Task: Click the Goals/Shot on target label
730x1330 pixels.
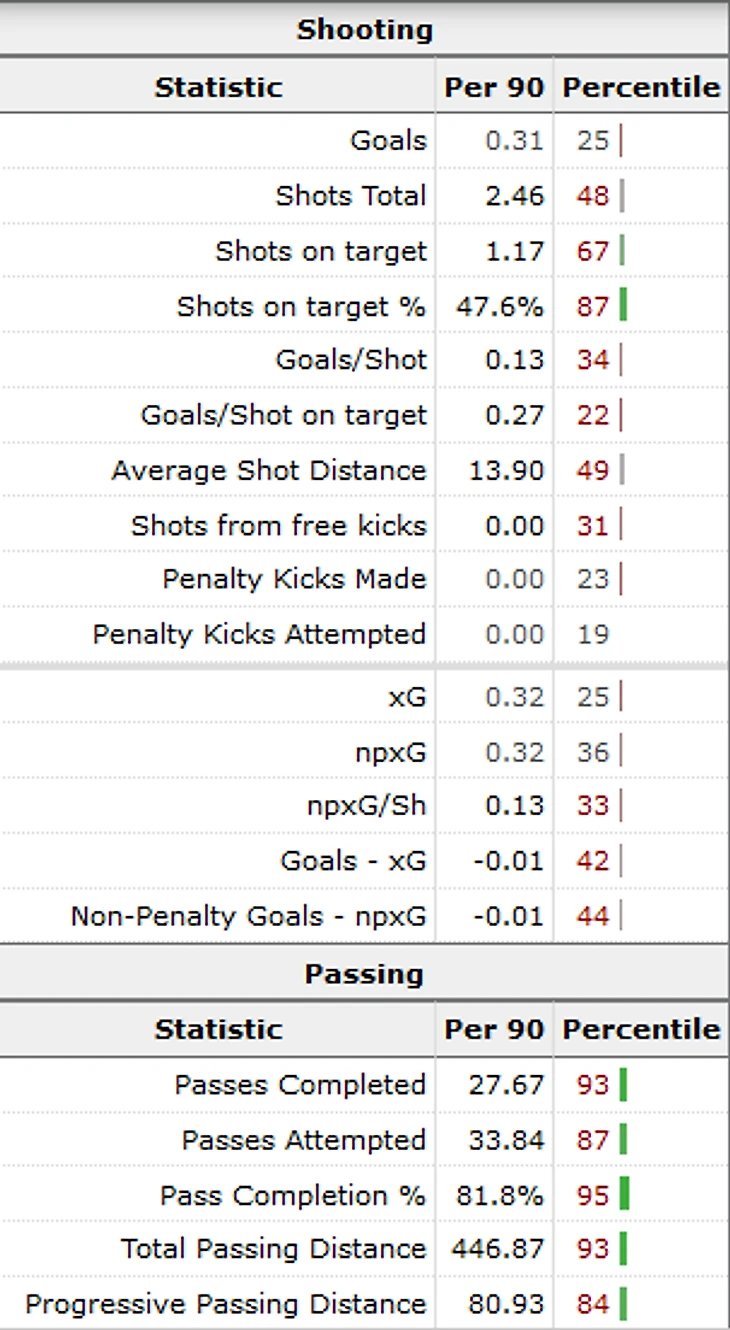Action: coord(283,415)
